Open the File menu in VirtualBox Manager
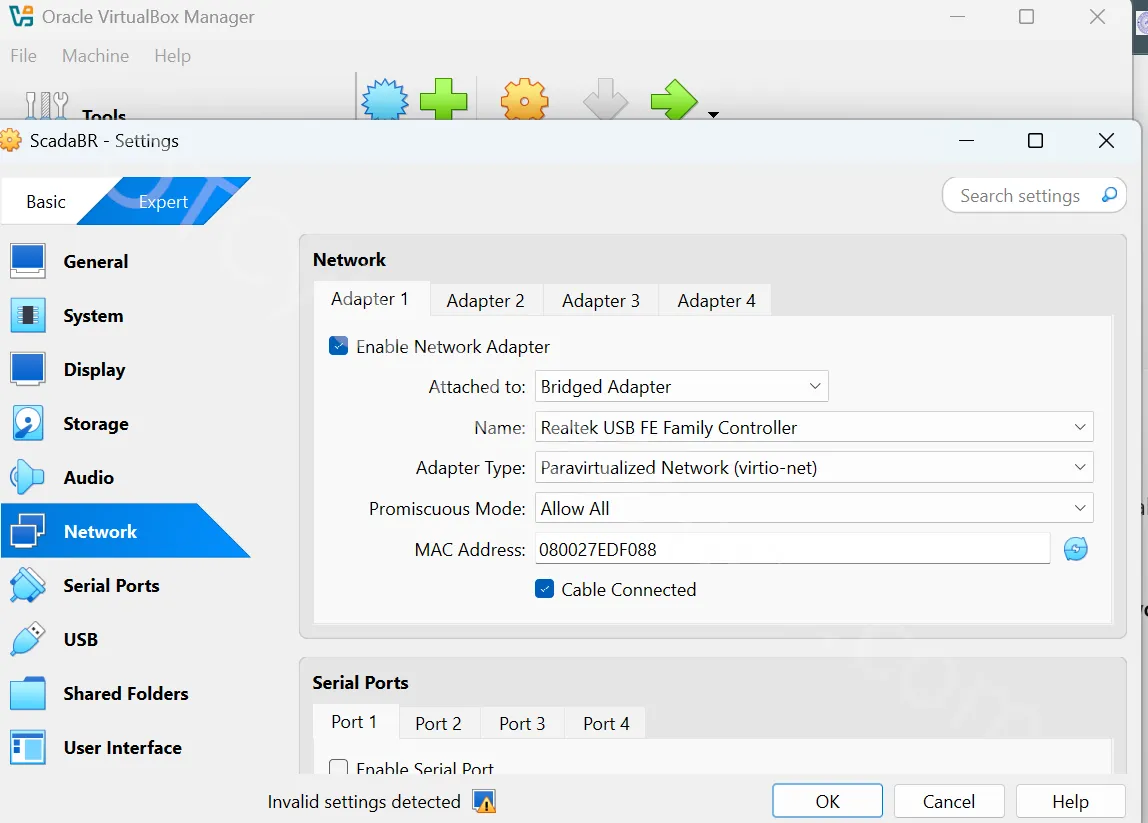Image resolution: width=1148 pixels, height=823 pixels. point(23,56)
